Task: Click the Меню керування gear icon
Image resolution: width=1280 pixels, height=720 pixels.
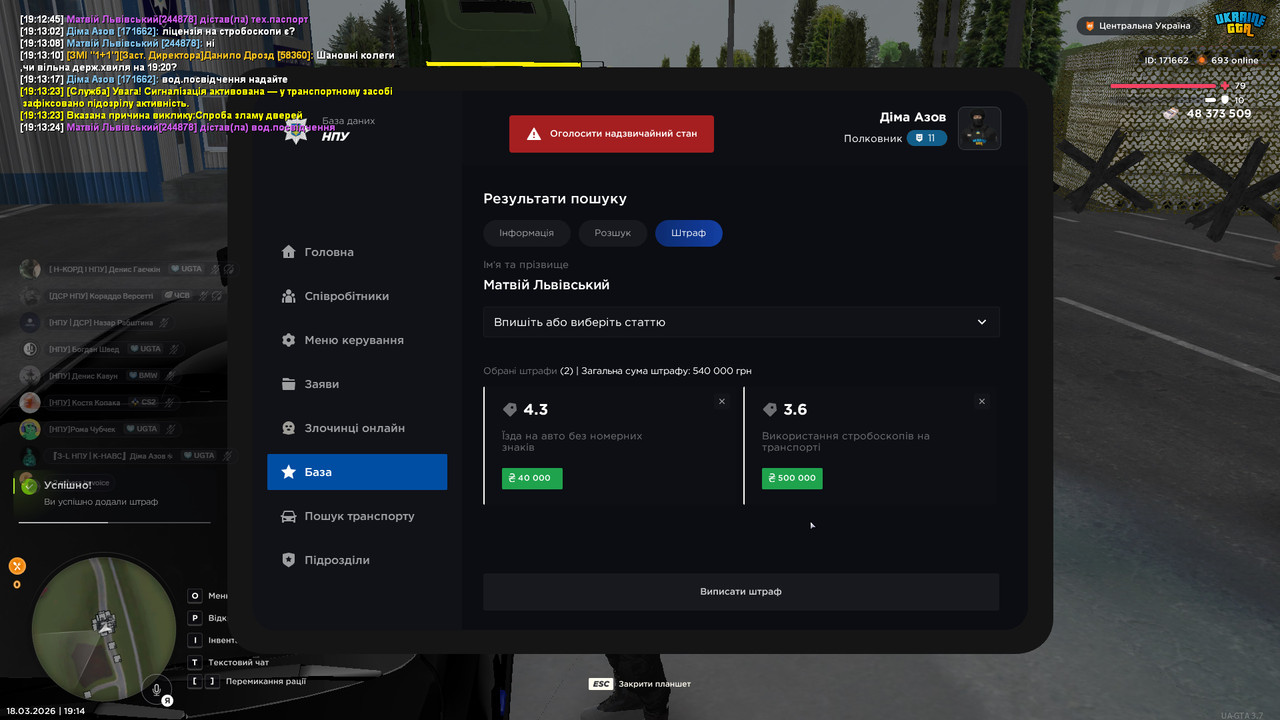Action: (289, 340)
